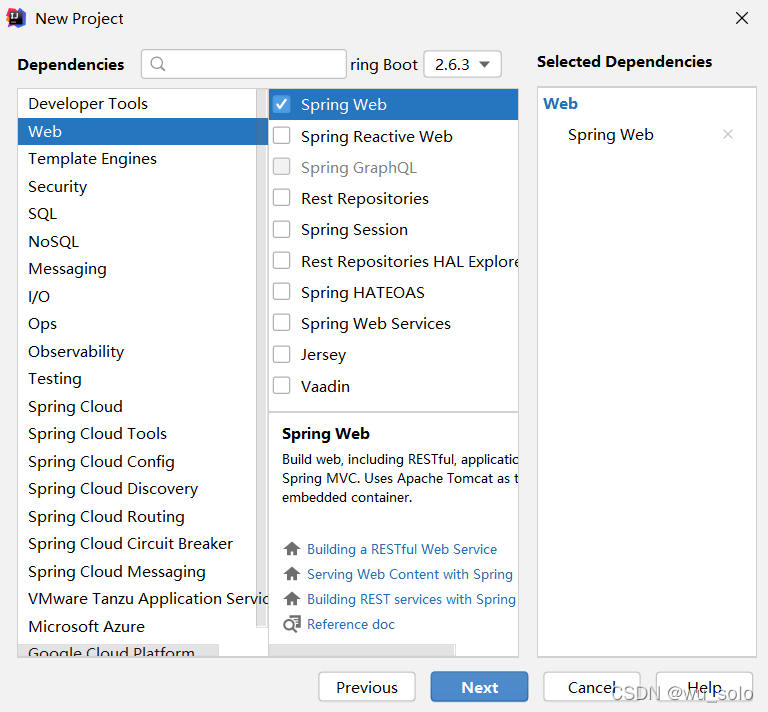Select the Observability category

click(137, 352)
